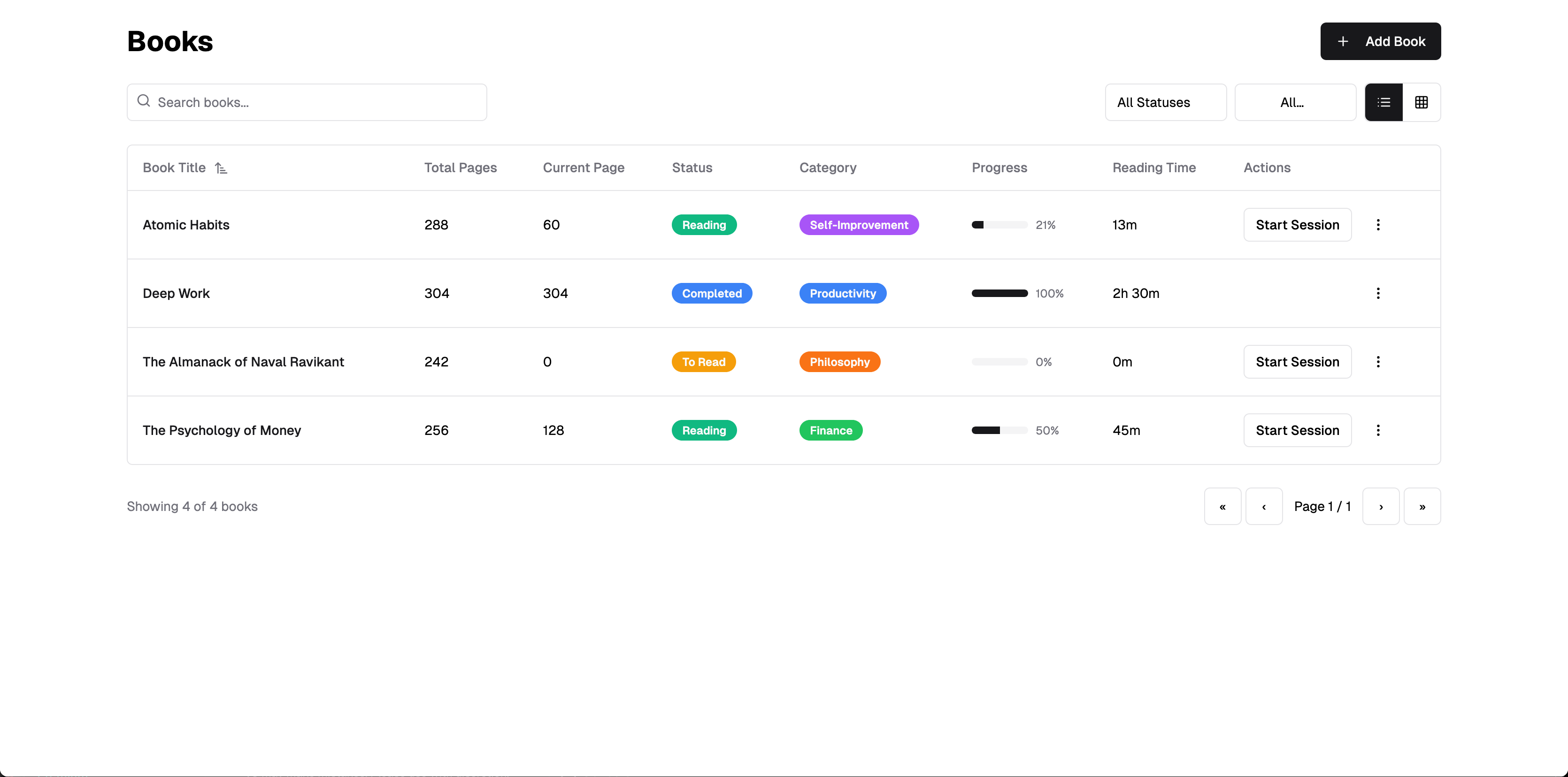Click the Page 1 / 1 indicator

point(1322,506)
